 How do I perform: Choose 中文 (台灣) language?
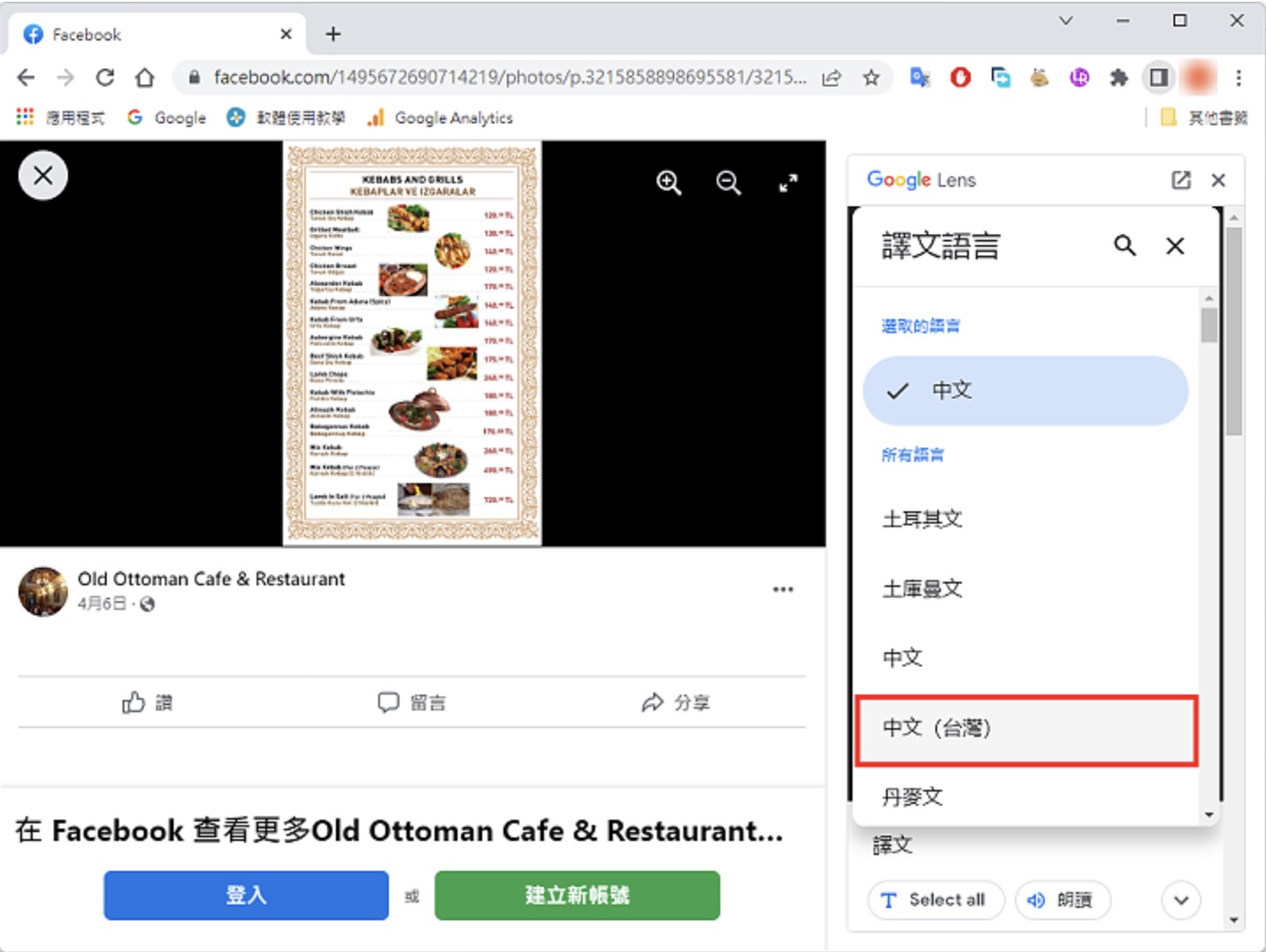(1026, 729)
